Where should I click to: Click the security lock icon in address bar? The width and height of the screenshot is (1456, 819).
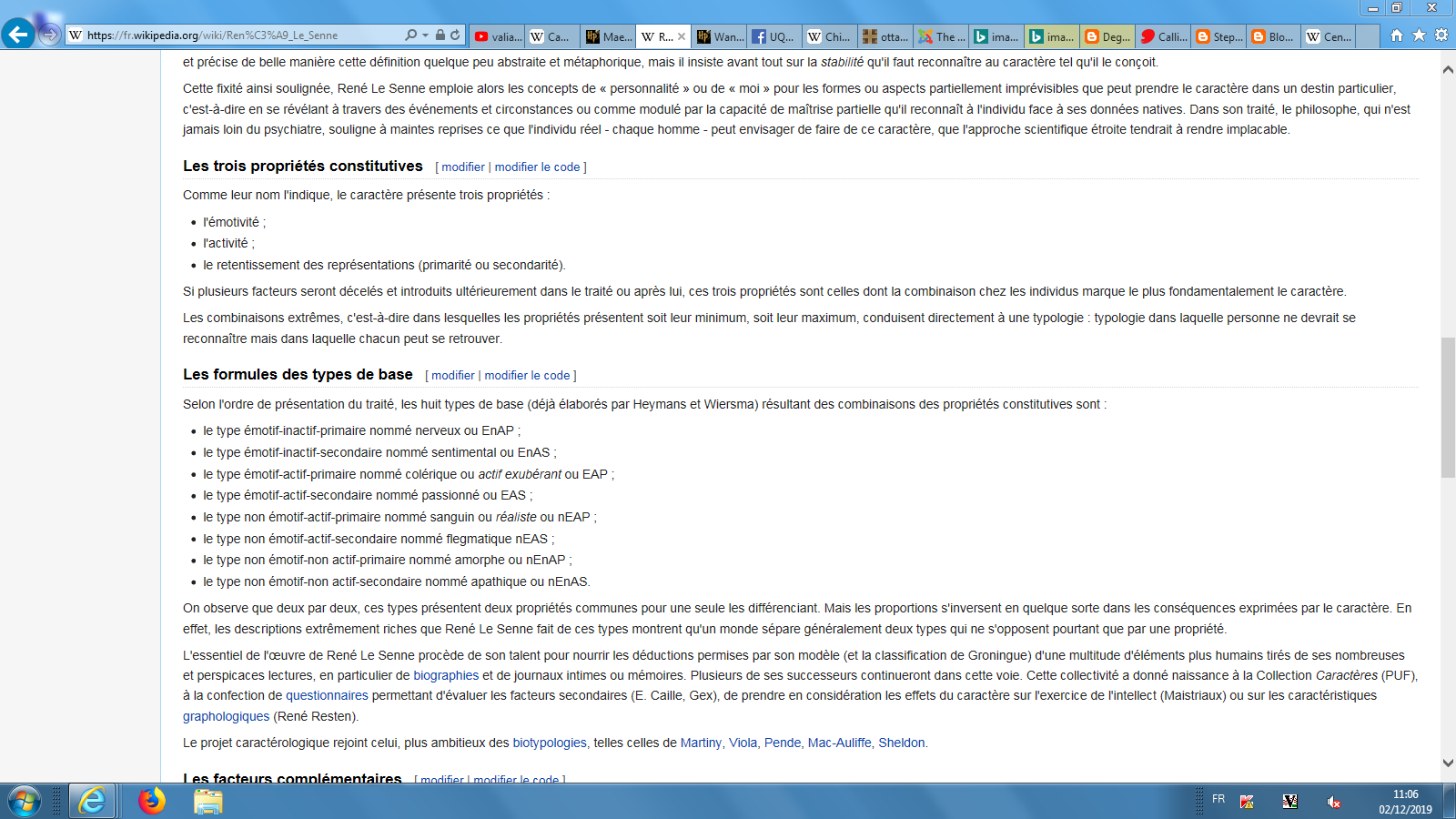440,35
